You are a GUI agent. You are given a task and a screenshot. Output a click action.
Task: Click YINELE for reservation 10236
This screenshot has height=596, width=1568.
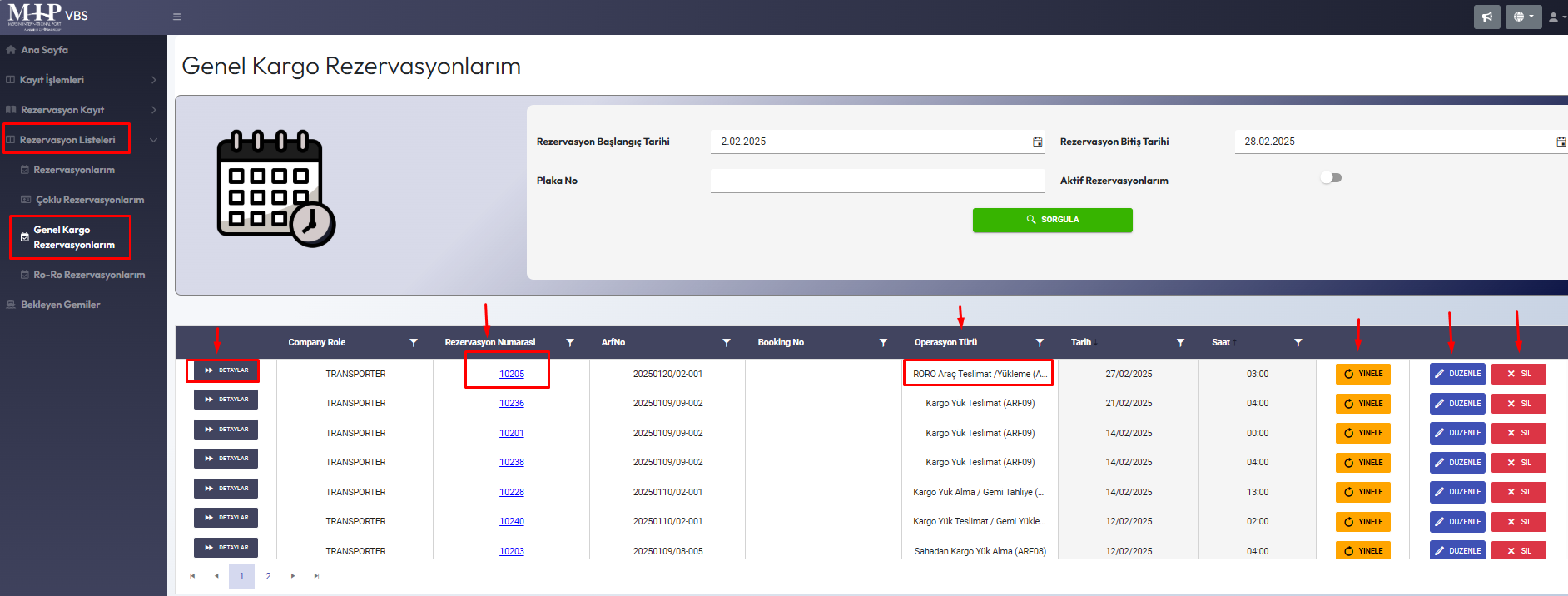tap(1362, 404)
